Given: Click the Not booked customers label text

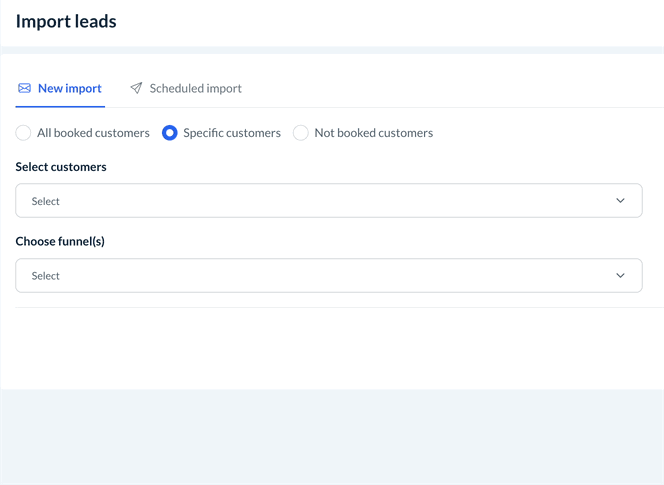Looking at the screenshot, I should [x=373, y=133].
